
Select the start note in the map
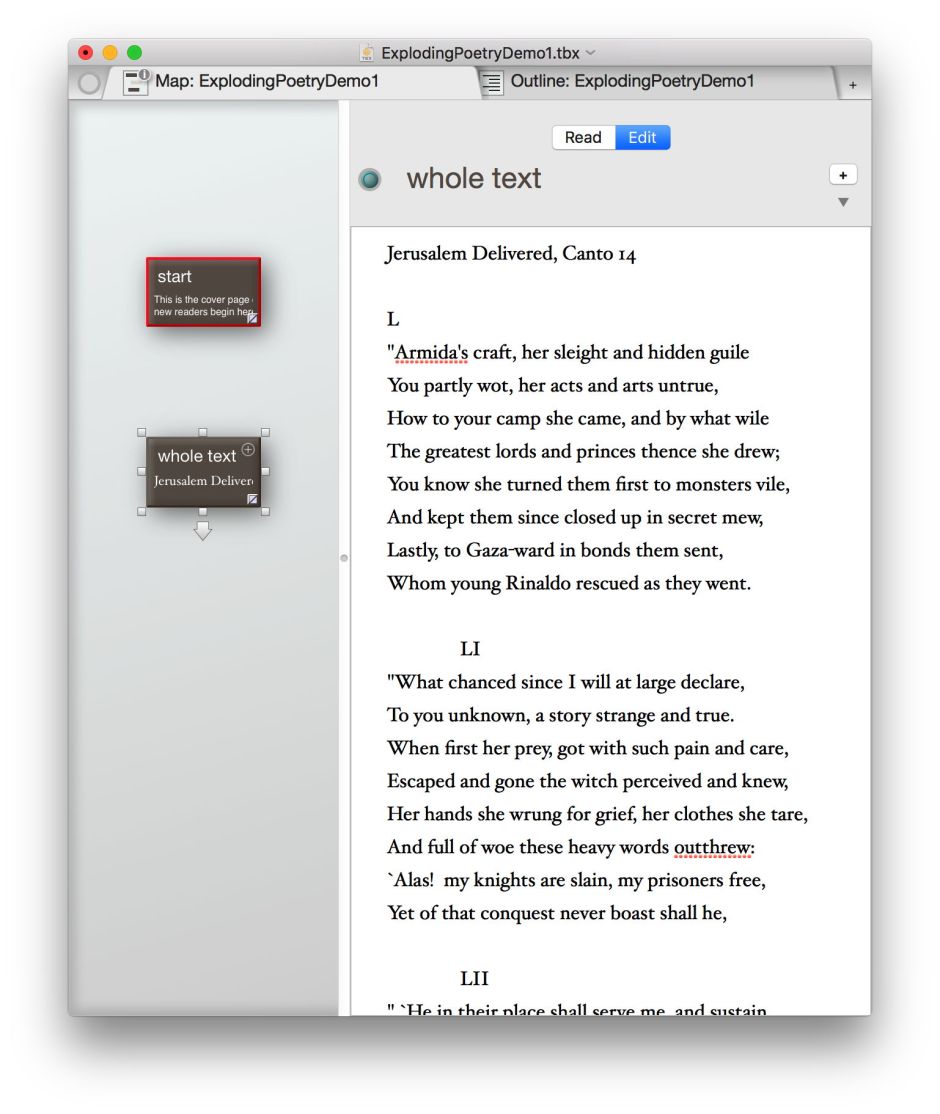[x=203, y=291]
